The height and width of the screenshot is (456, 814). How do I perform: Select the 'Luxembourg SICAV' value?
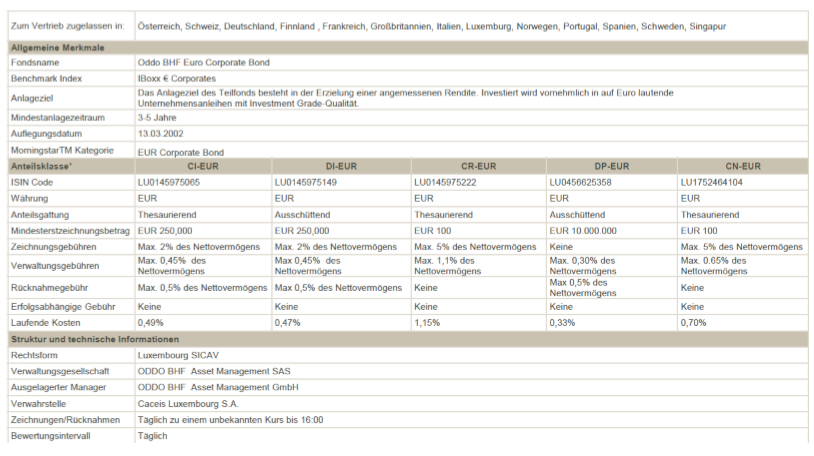tap(178, 355)
